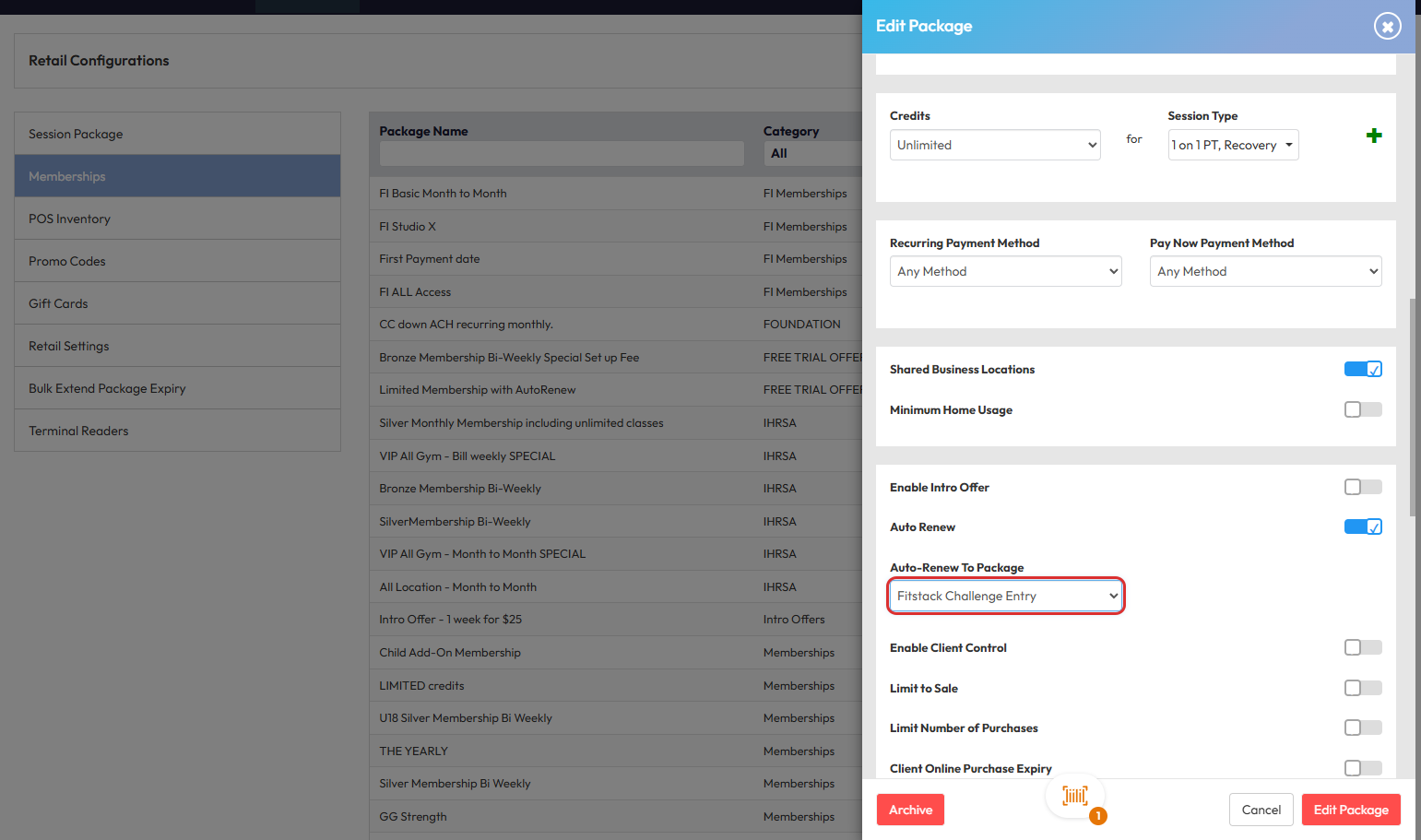Turn off Auto Renew toggle

pos(1362,527)
